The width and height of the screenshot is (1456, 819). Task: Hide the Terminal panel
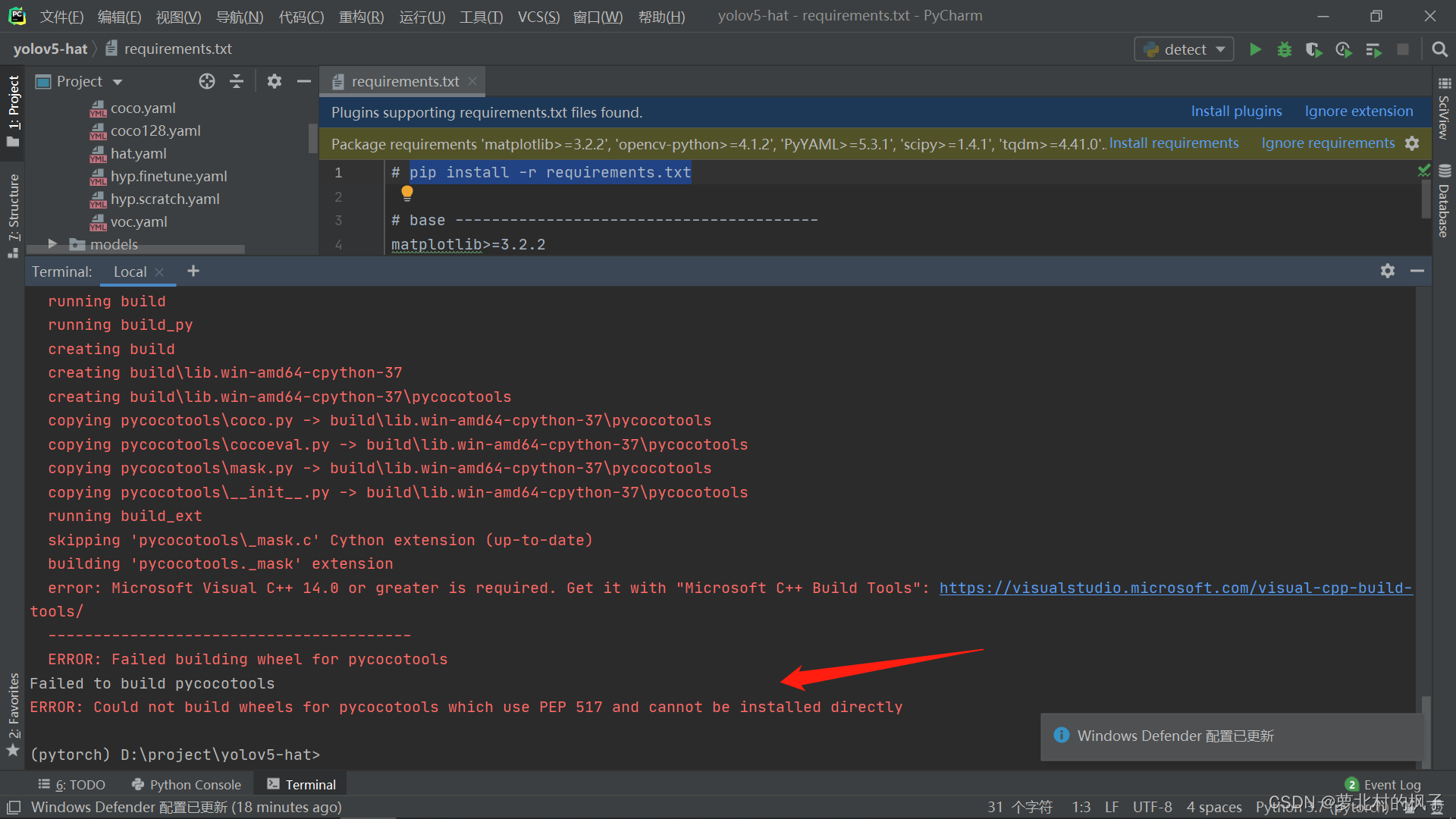(1417, 271)
